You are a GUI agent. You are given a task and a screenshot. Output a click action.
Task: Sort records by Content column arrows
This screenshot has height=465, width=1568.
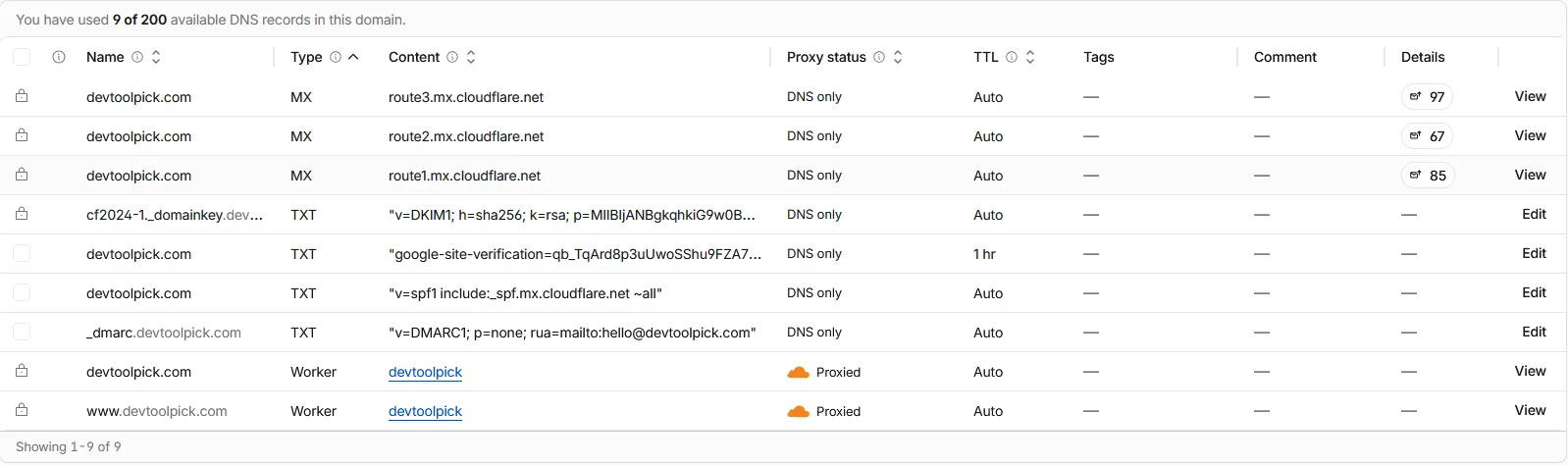point(471,57)
